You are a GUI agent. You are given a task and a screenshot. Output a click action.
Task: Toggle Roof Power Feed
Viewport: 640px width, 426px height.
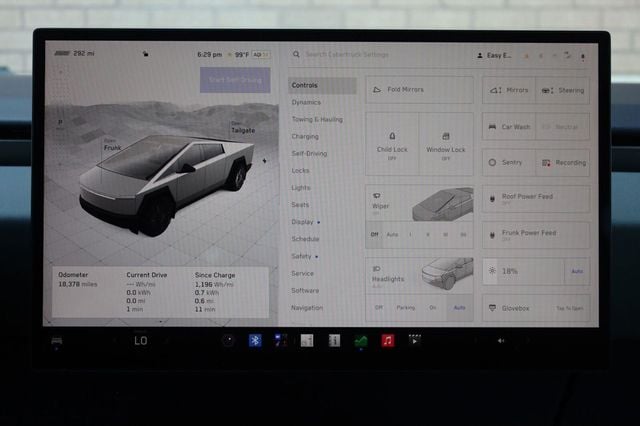(536, 199)
